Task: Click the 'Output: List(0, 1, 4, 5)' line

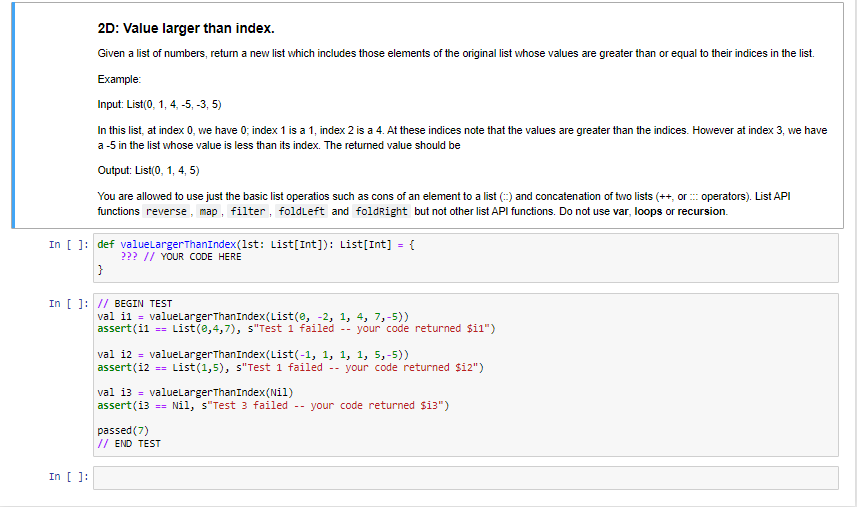Action: pyautogui.click(x=149, y=170)
